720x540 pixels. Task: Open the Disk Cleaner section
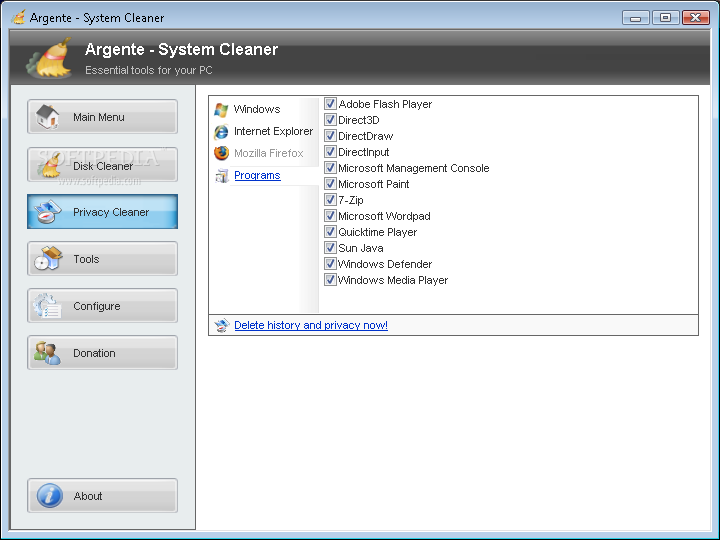[x=102, y=165]
